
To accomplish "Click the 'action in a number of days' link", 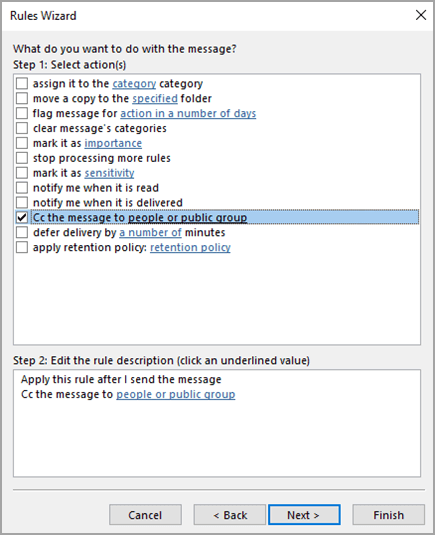I will [188, 113].
